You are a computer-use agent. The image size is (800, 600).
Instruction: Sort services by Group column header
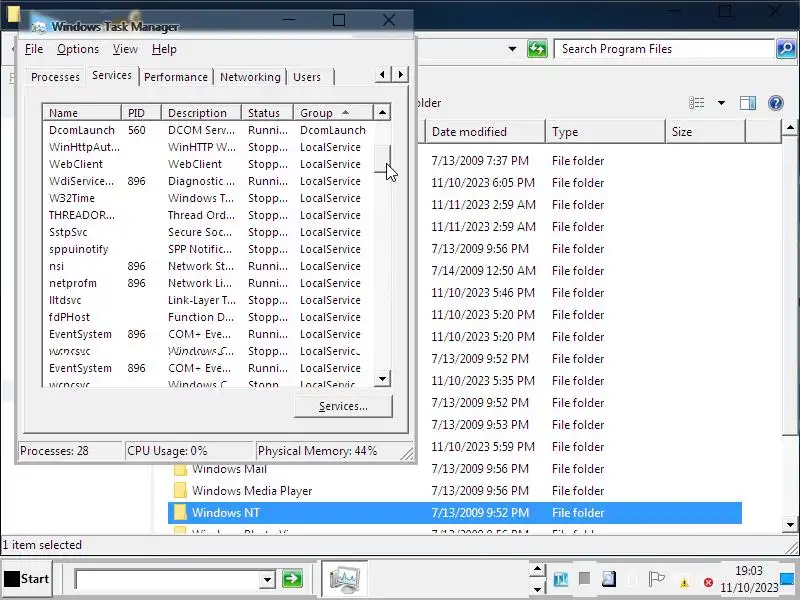pos(333,113)
